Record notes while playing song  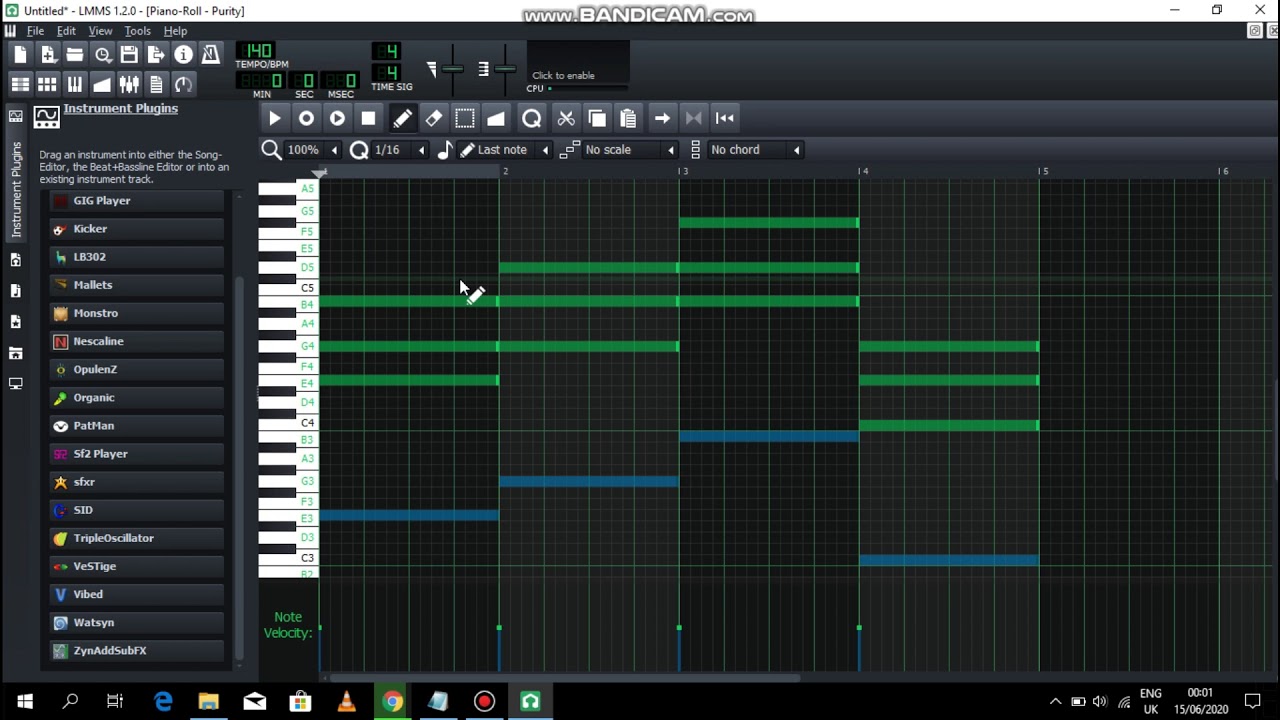pyautogui.click(x=337, y=118)
